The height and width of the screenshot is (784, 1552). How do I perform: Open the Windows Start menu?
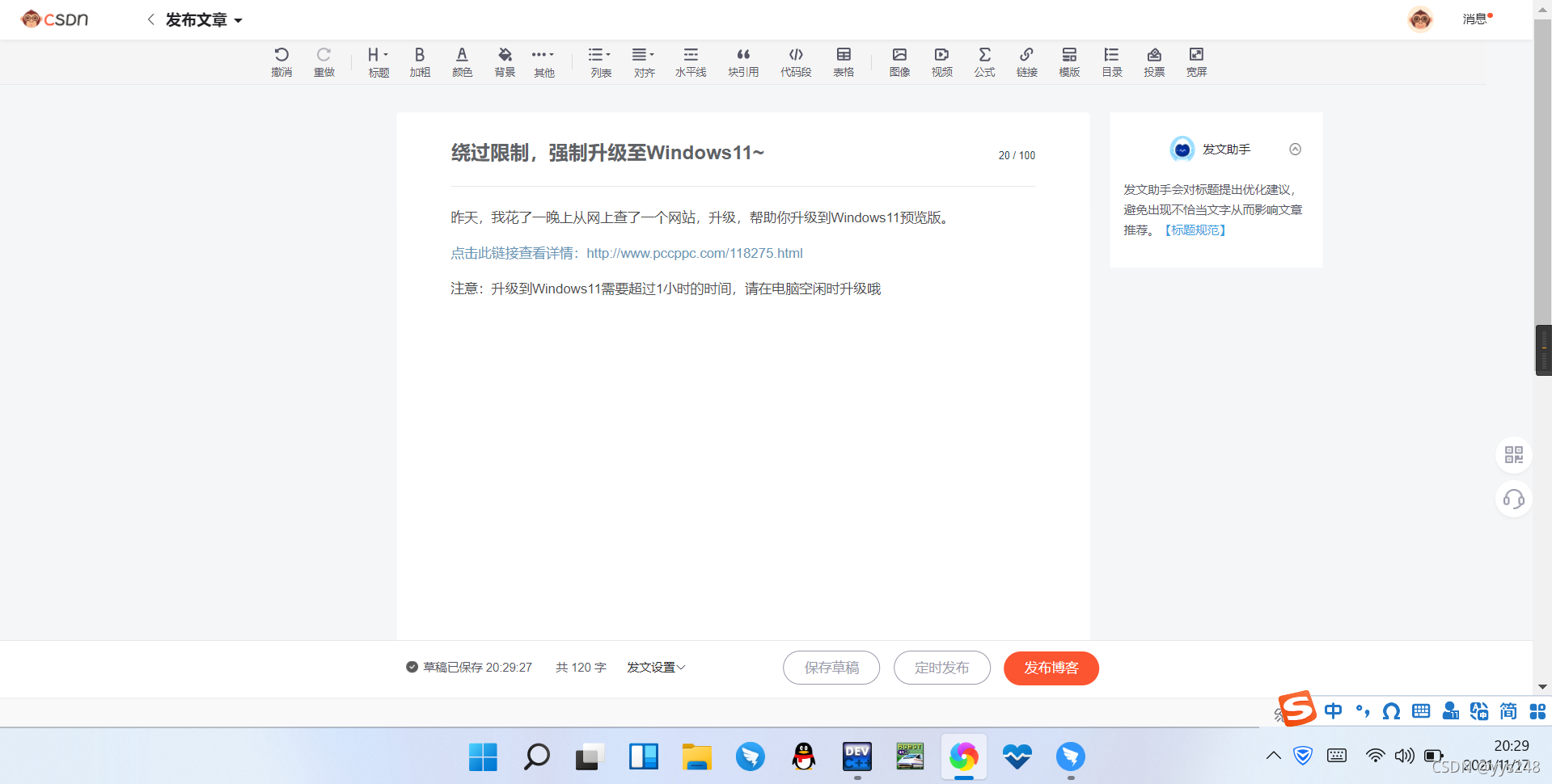pyautogui.click(x=483, y=757)
